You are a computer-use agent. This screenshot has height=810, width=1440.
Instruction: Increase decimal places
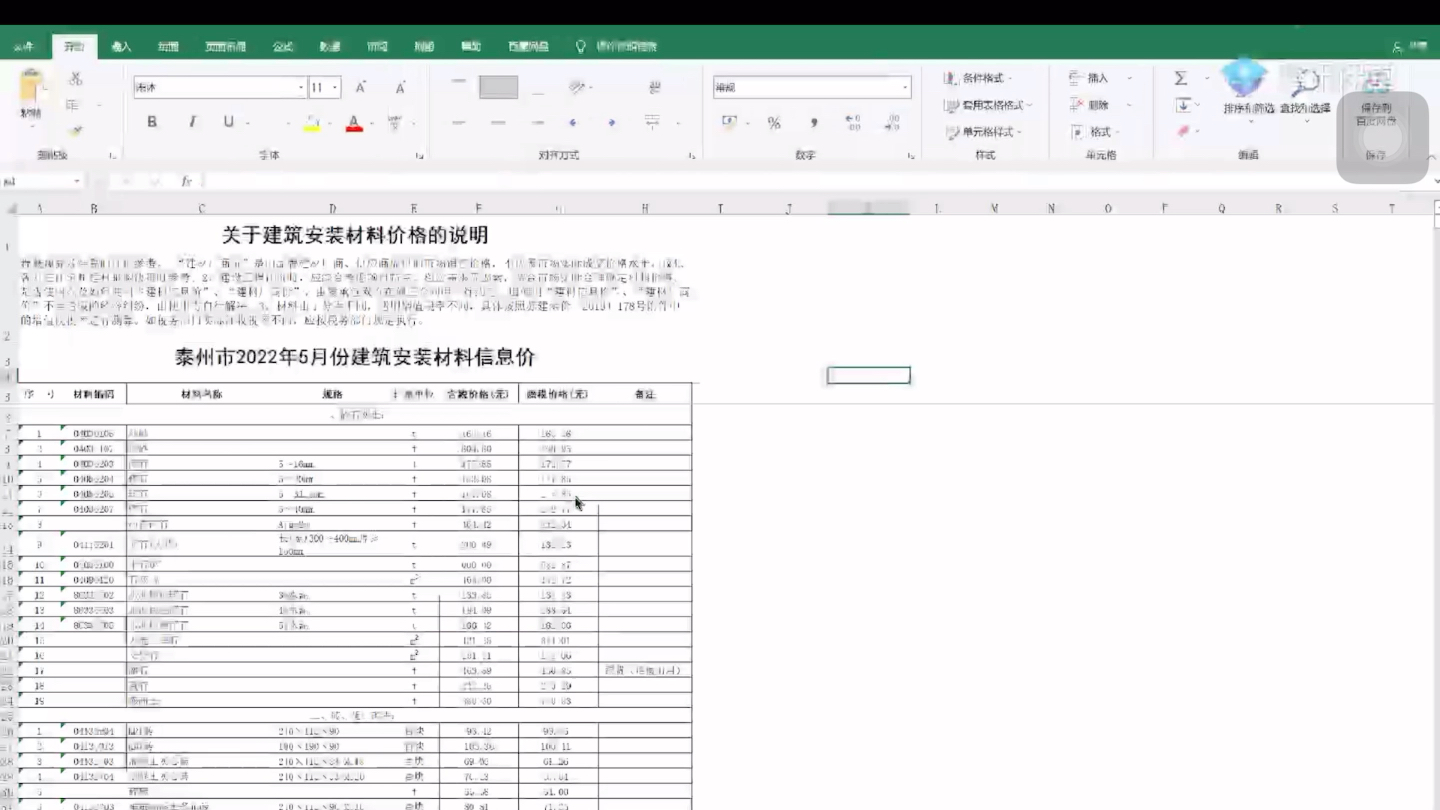click(x=852, y=122)
